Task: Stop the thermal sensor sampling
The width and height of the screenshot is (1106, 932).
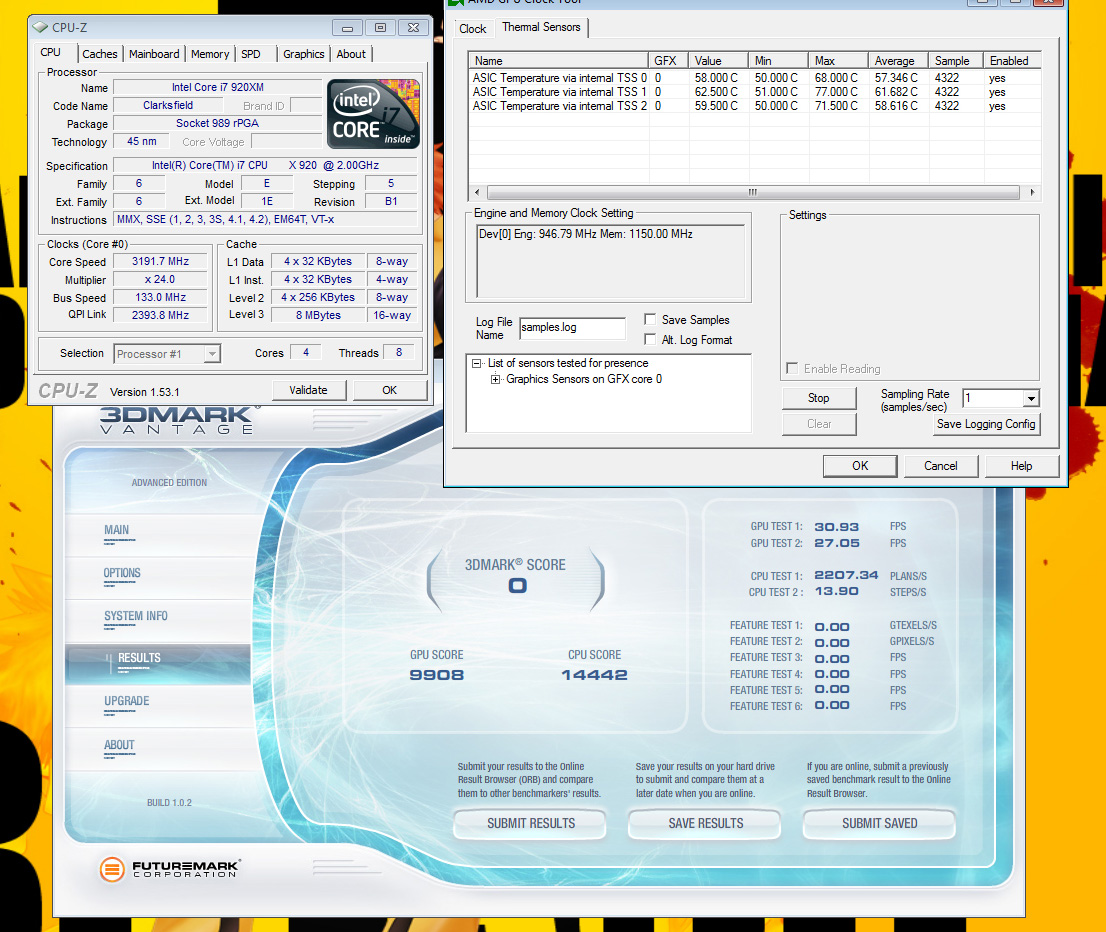Action: click(818, 398)
